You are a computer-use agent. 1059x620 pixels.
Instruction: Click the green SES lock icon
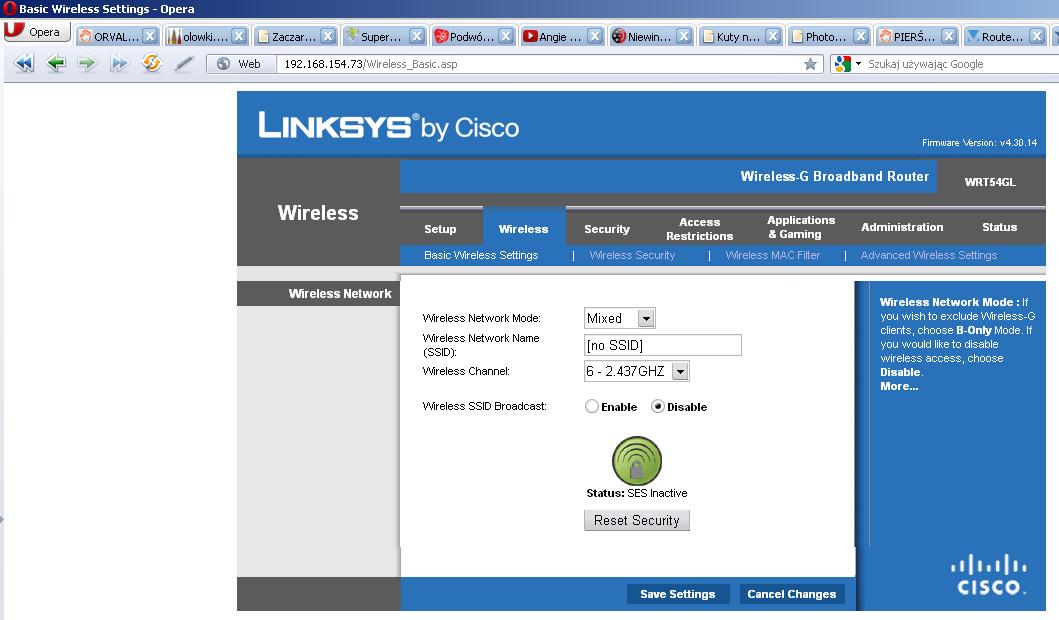(x=636, y=461)
